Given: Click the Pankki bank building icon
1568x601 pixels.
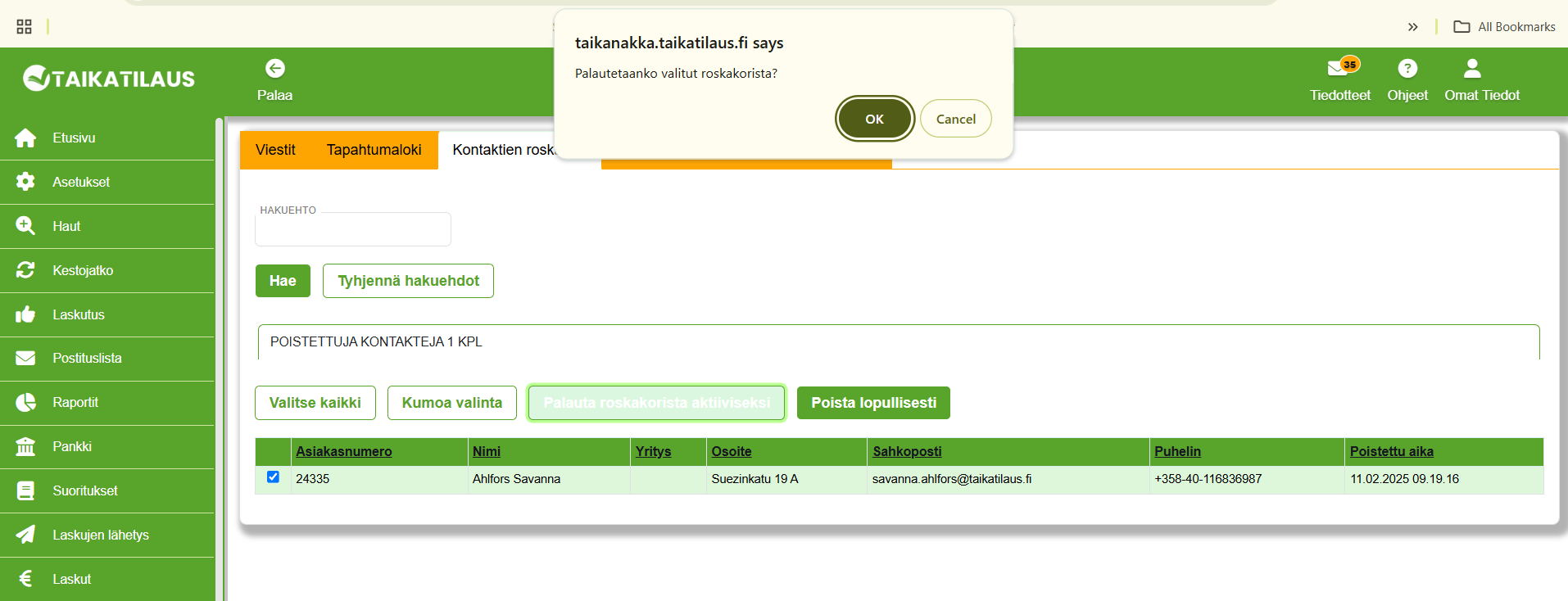Looking at the screenshot, I should (x=25, y=446).
